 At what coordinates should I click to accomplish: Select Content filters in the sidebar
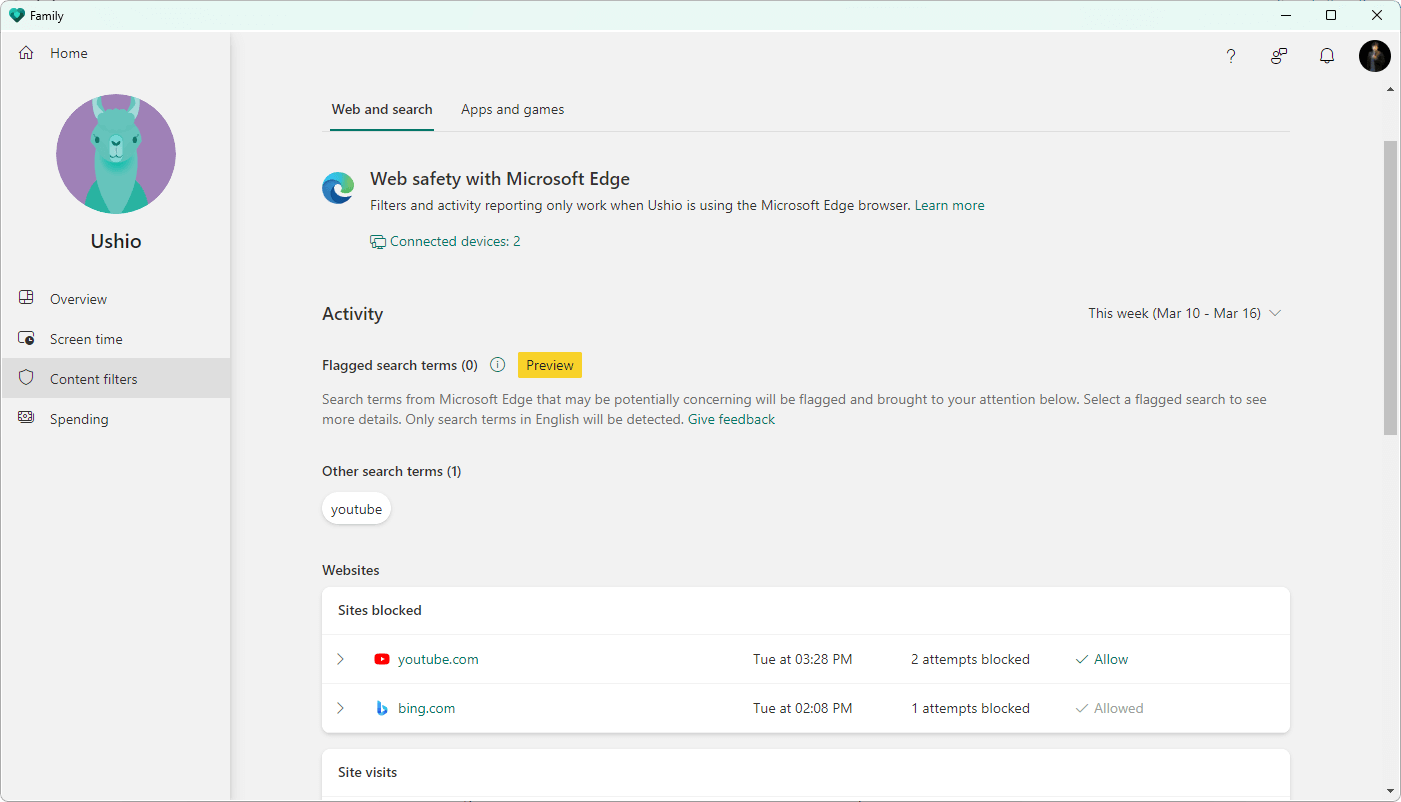[x=116, y=379]
